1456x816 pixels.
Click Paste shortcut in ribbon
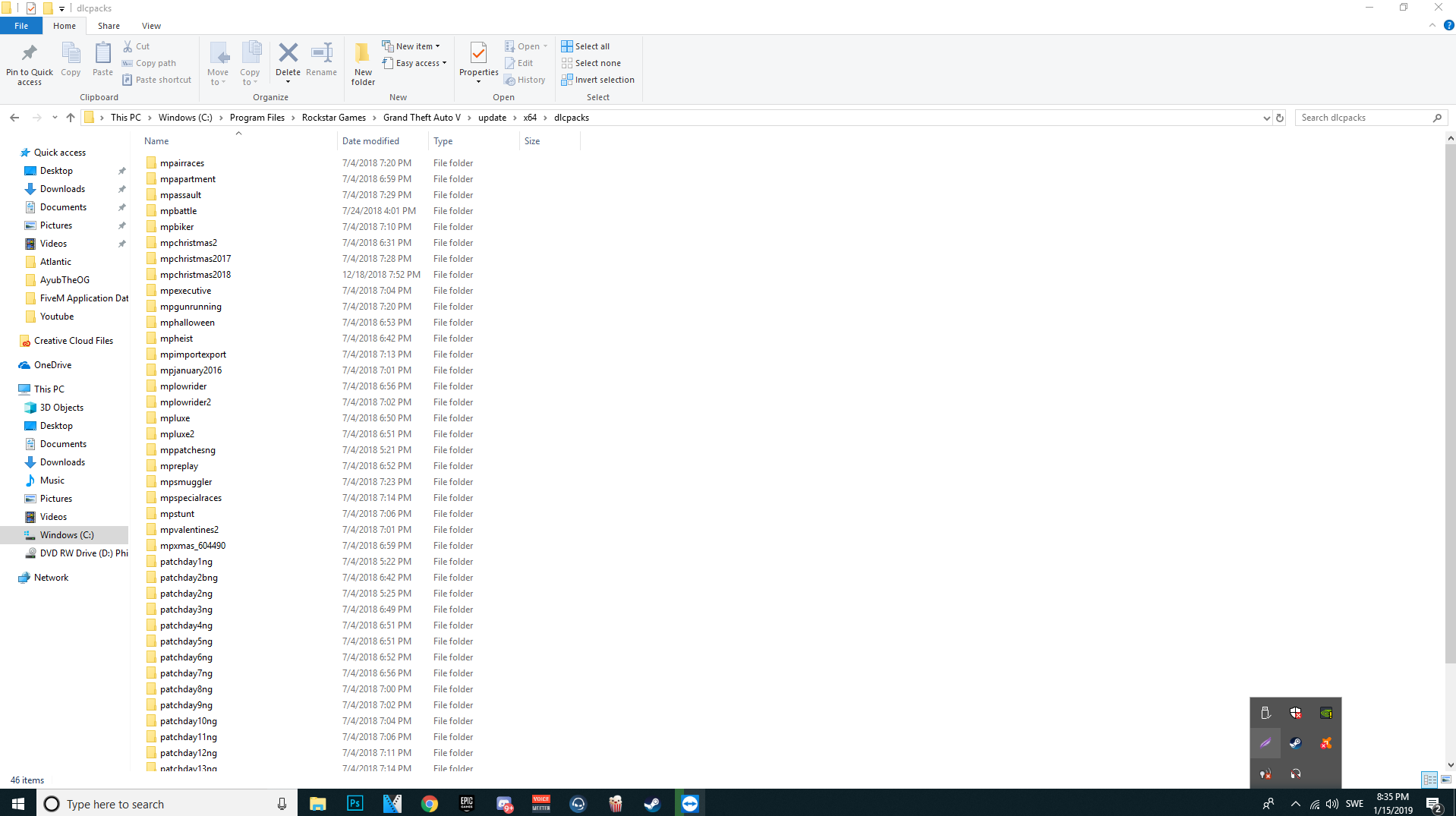(x=157, y=80)
